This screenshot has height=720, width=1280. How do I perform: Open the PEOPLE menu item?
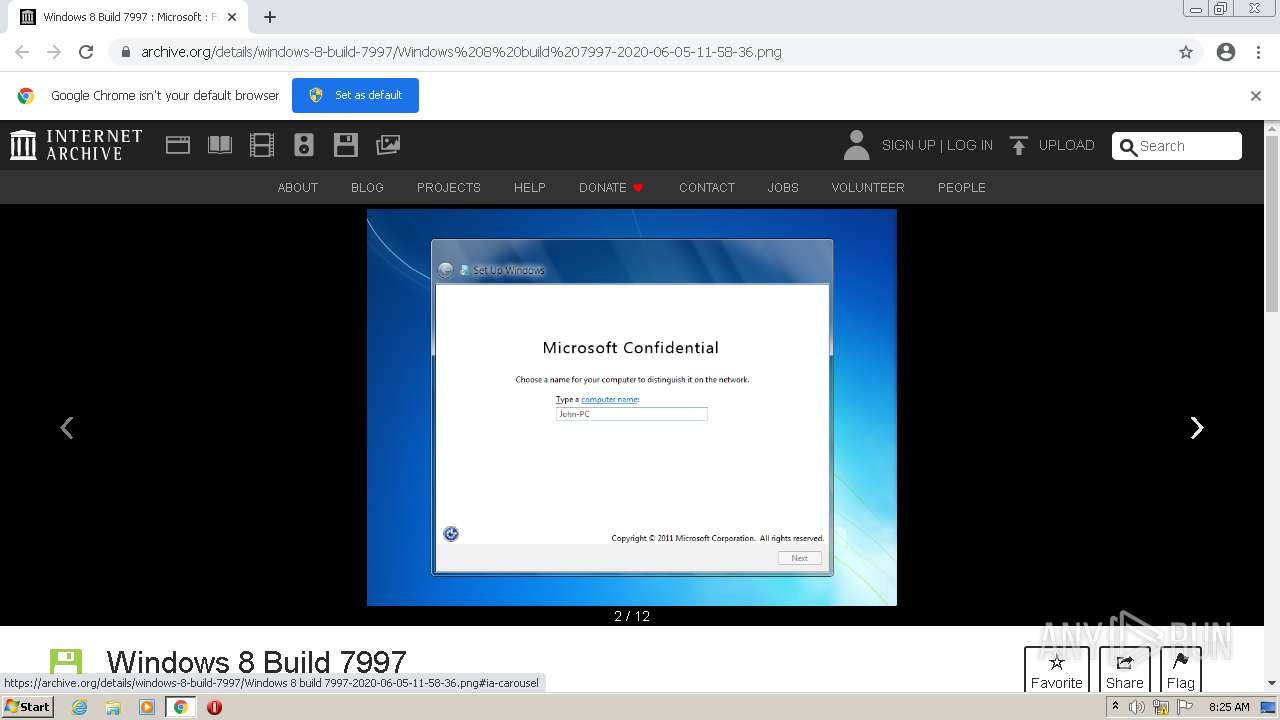[962, 187]
